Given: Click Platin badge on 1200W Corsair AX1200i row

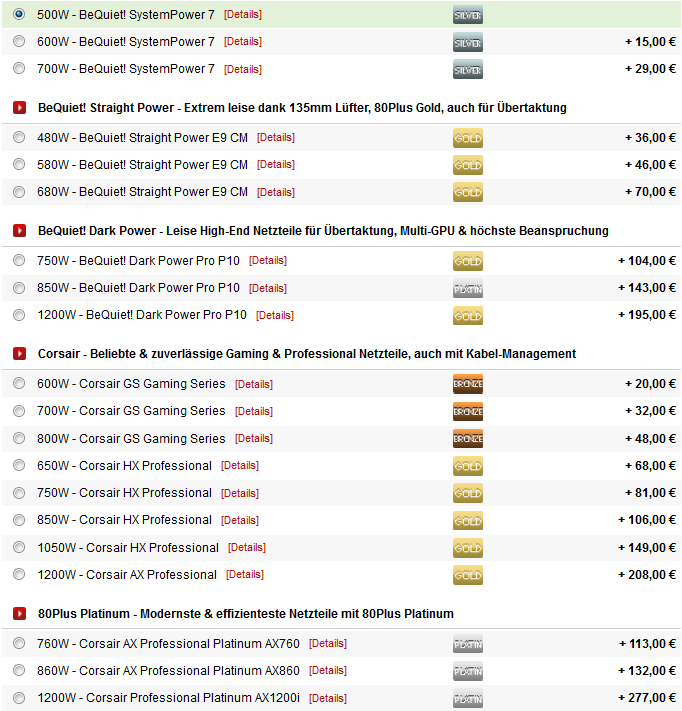Looking at the screenshot, I should click(x=468, y=699).
